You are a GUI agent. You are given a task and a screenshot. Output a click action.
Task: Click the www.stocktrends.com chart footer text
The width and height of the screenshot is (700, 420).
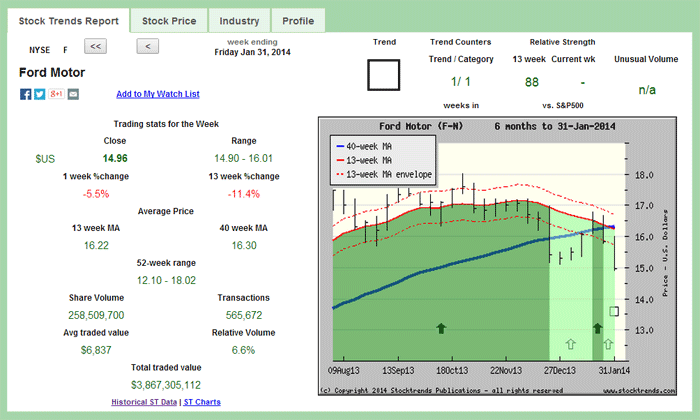point(639,391)
